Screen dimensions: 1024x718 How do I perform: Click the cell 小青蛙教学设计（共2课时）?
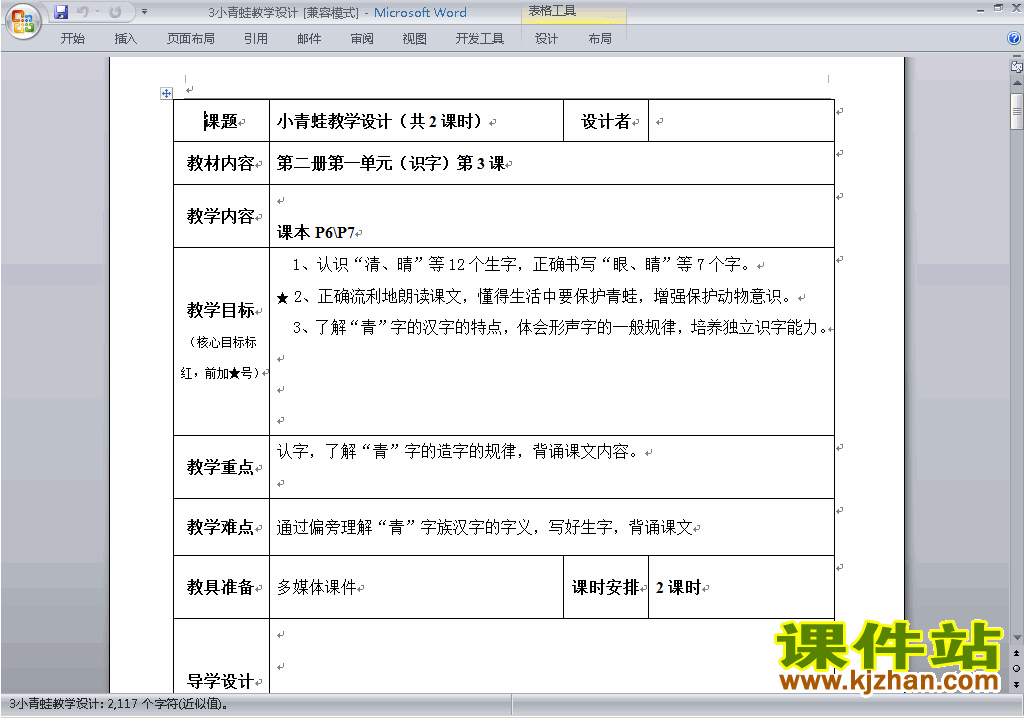(416, 121)
